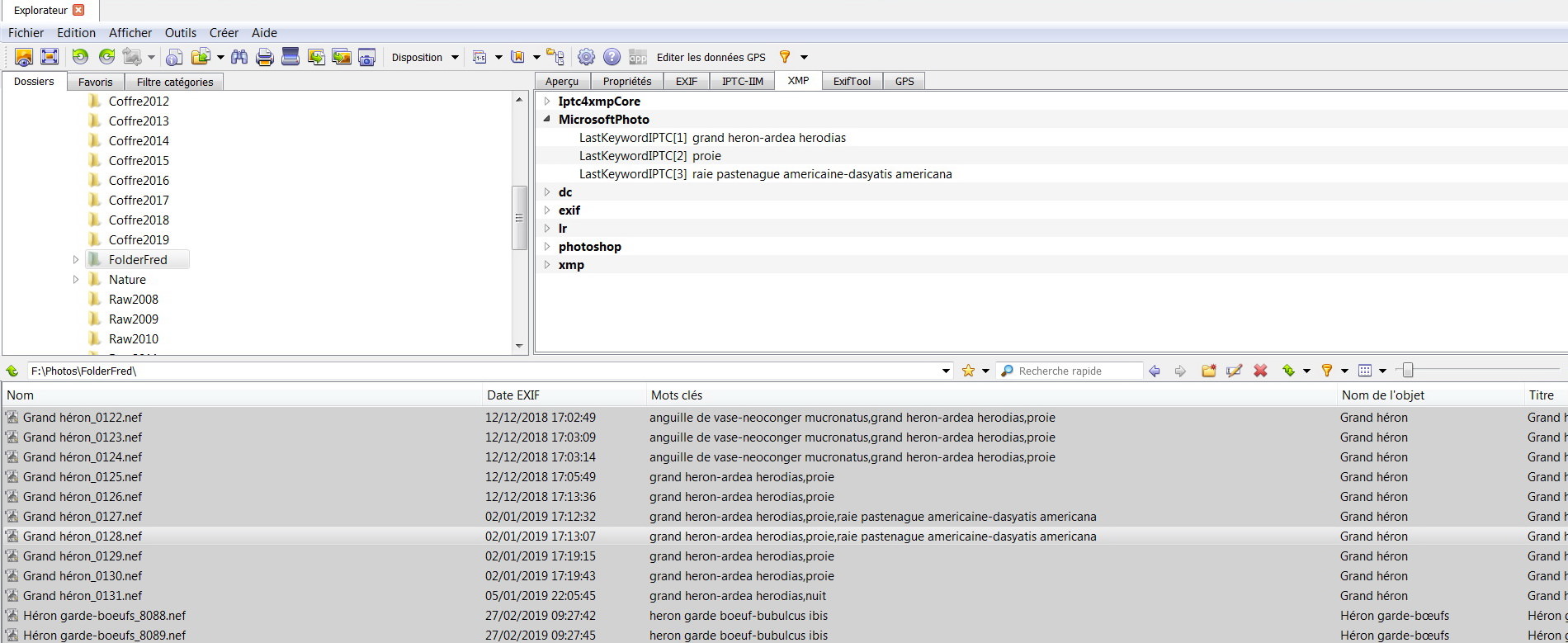The height and width of the screenshot is (643, 1568).
Task: Open settings with the gear icon
Action: pyautogui.click(x=586, y=57)
